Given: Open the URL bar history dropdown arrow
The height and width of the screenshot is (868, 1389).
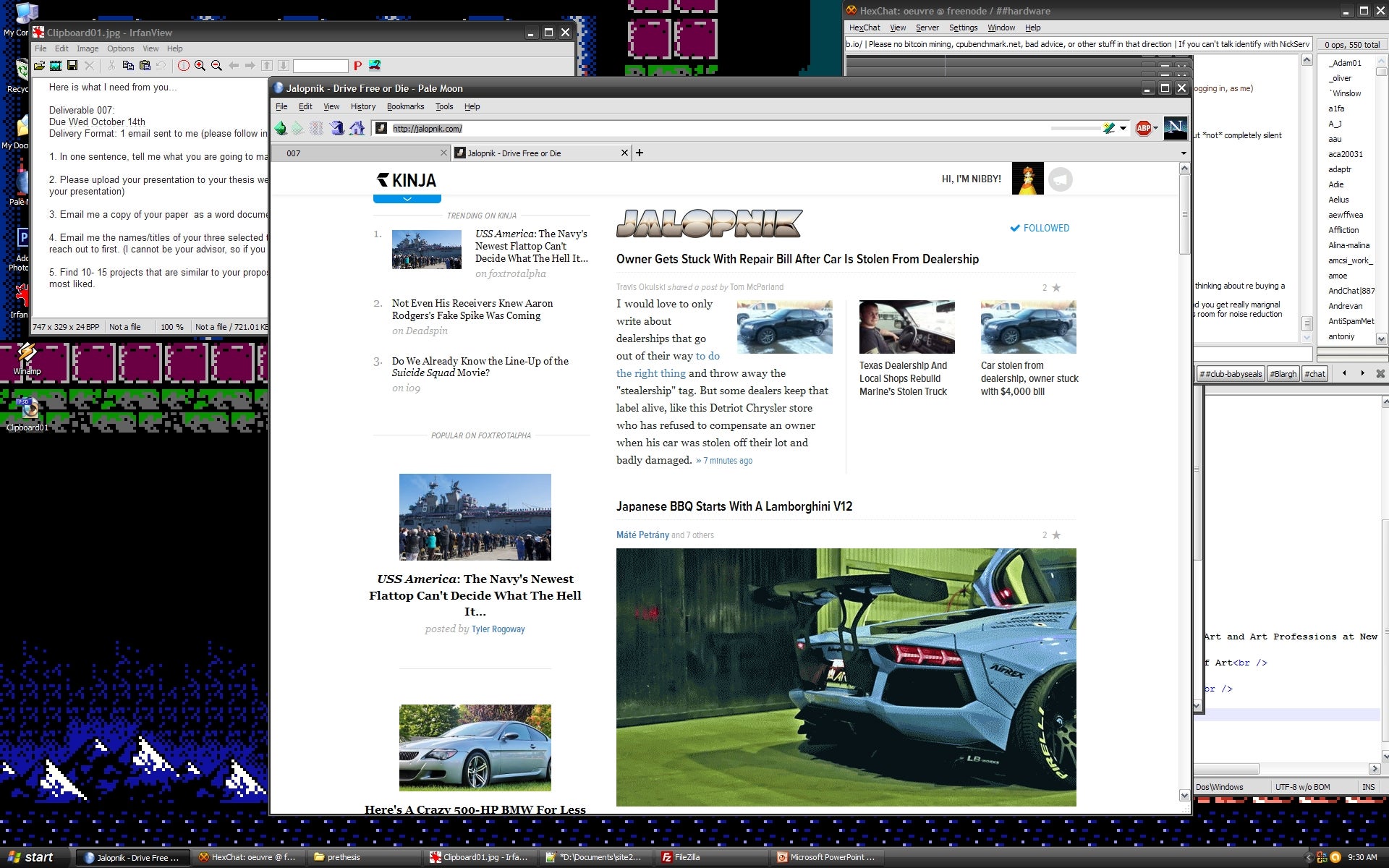Looking at the screenshot, I should tap(1123, 128).
